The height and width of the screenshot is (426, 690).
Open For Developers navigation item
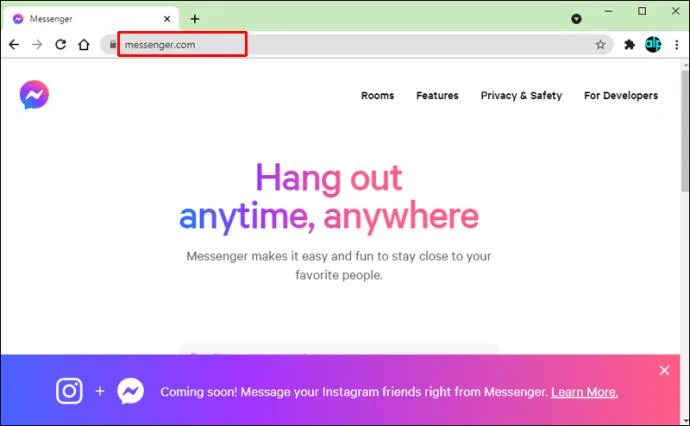coord(621,95)
